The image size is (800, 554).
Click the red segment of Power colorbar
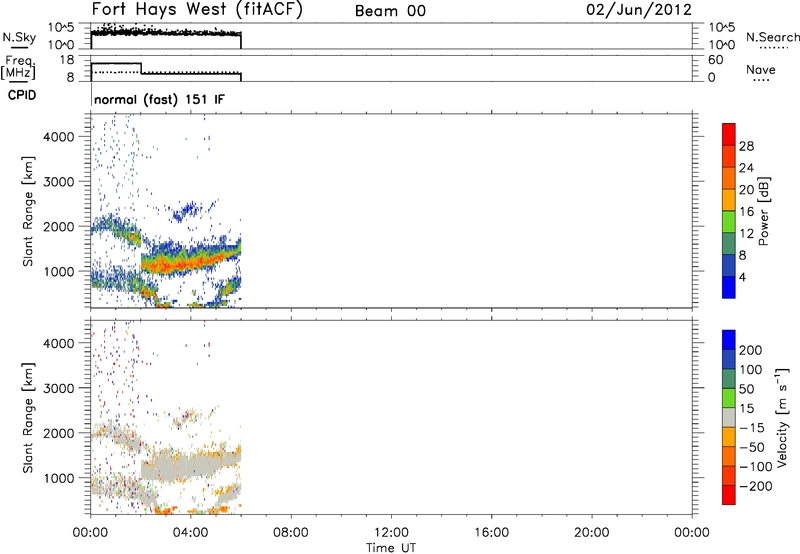[x=729, y=134]
